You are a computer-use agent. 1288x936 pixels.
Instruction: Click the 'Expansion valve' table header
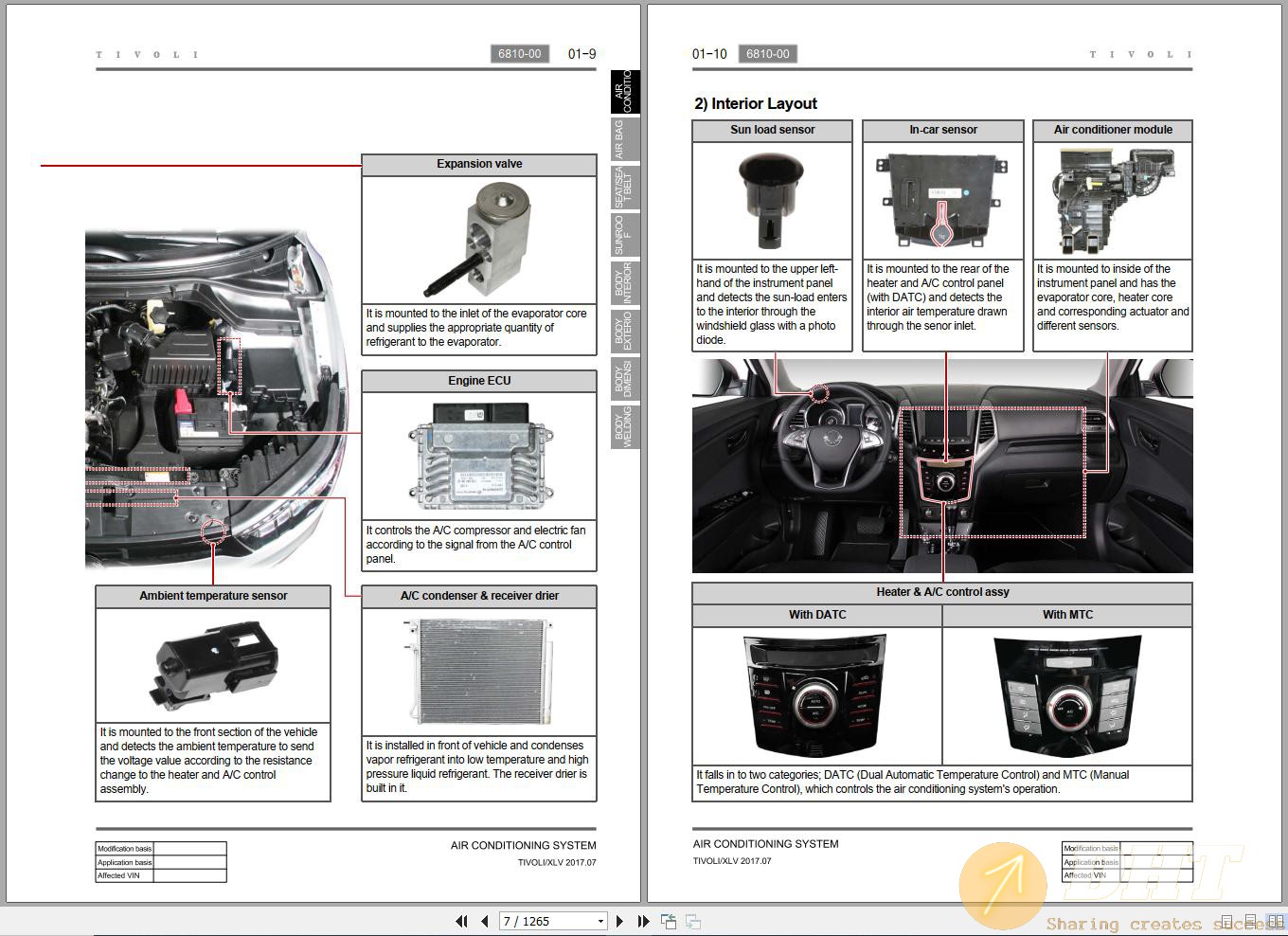(x=479, y=164)
